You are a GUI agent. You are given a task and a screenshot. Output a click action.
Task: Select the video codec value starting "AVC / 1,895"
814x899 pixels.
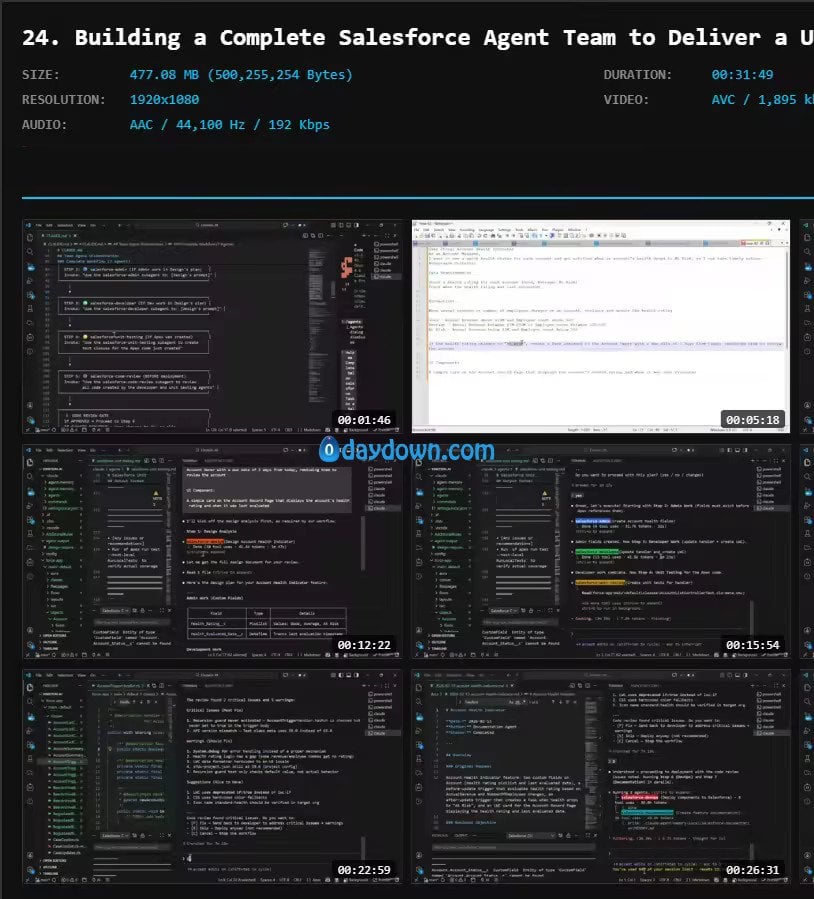(762, 100)
